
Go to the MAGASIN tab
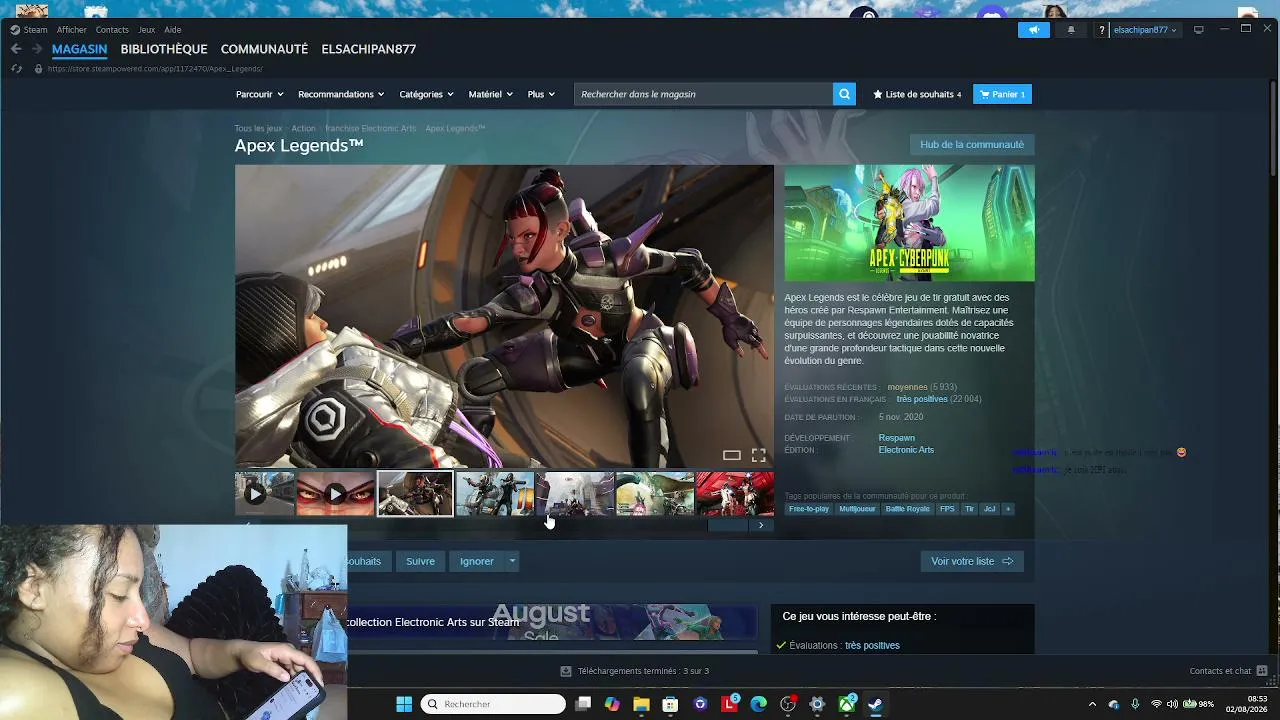pos(80,49)
